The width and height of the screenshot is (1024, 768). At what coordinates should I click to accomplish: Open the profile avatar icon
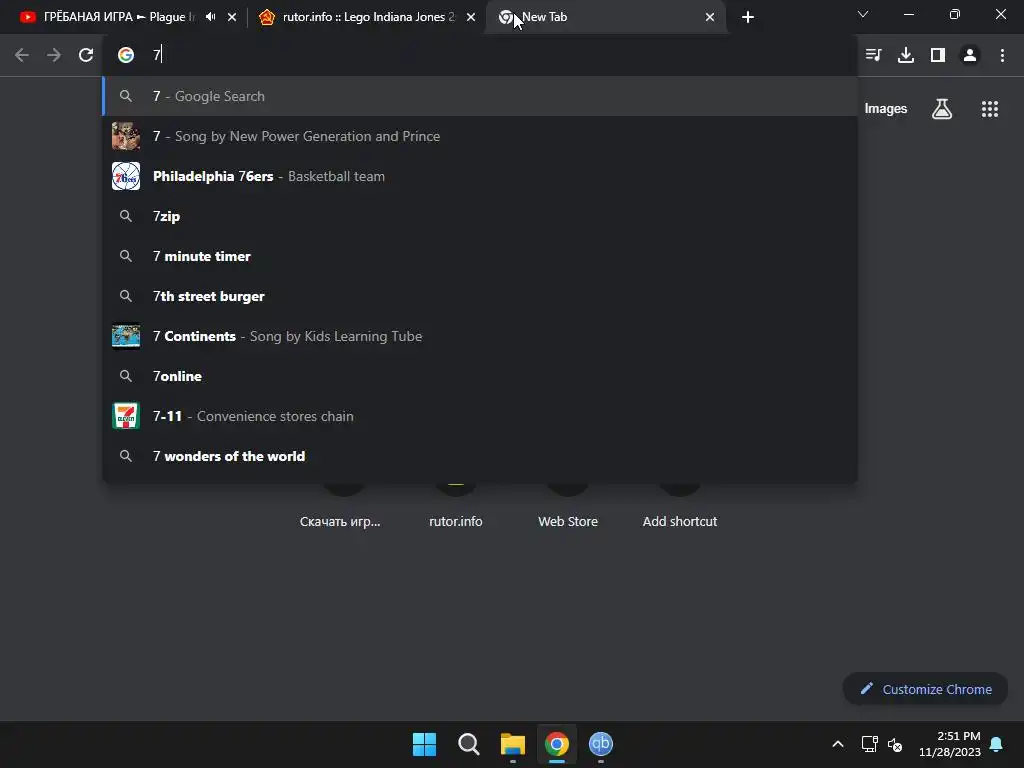pyautogui.click(x=970, y=56)
